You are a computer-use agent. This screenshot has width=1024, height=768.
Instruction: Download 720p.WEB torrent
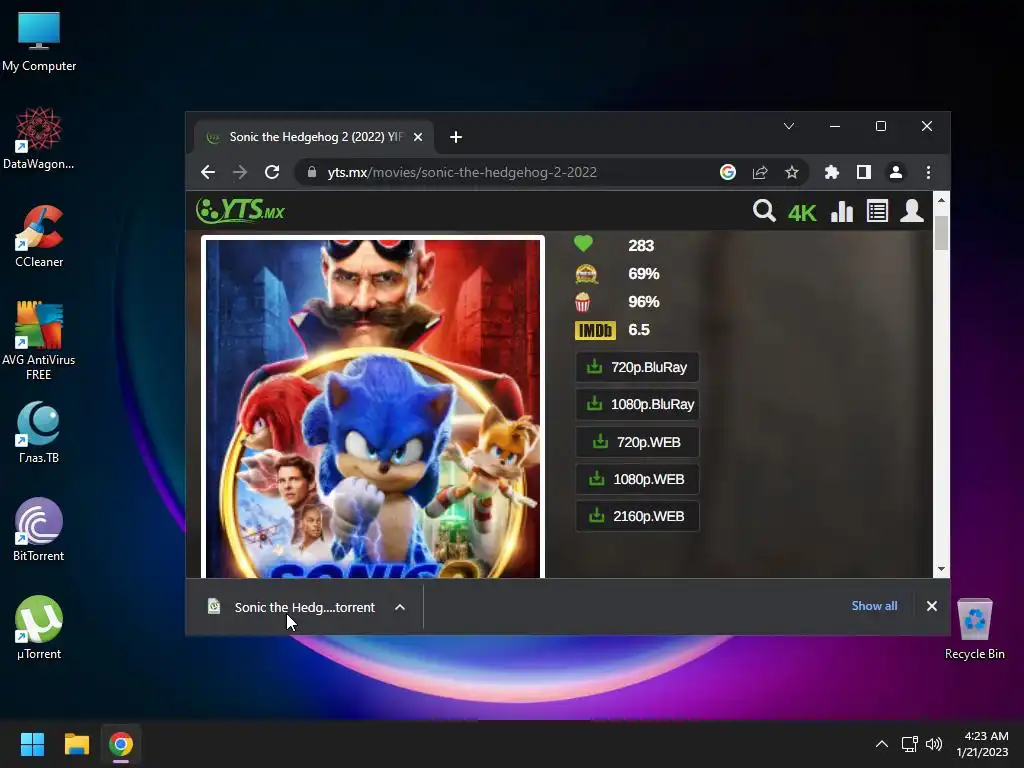[637, 442]
